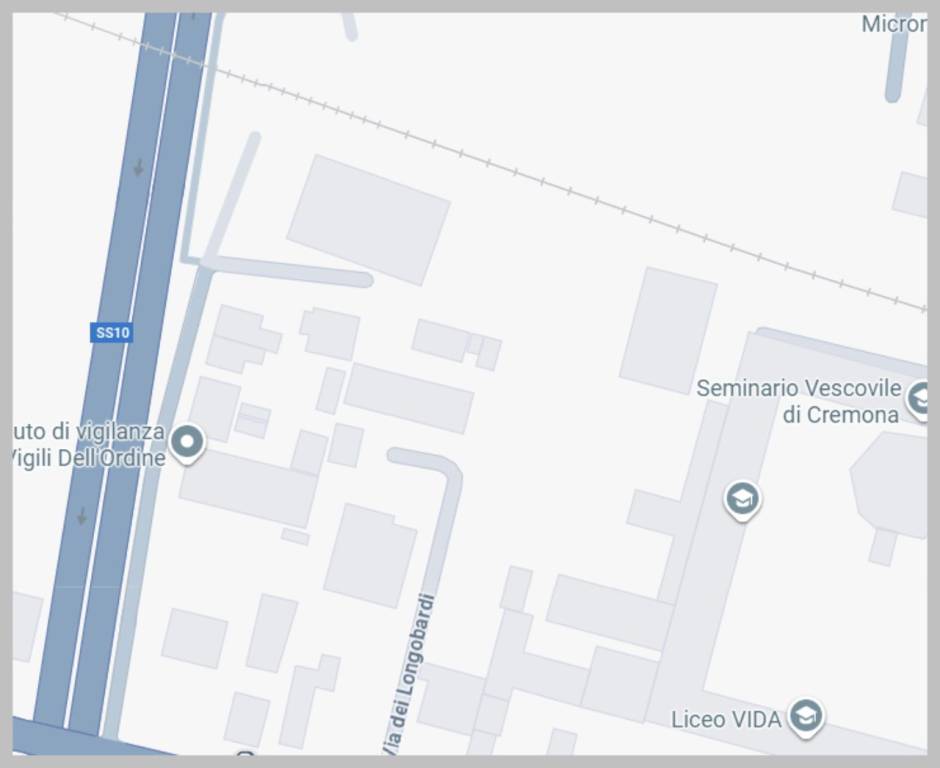This screenshot has width=940, height=768.
Task: Click the upper direction arrow on SS10
Action: (138, 167)
